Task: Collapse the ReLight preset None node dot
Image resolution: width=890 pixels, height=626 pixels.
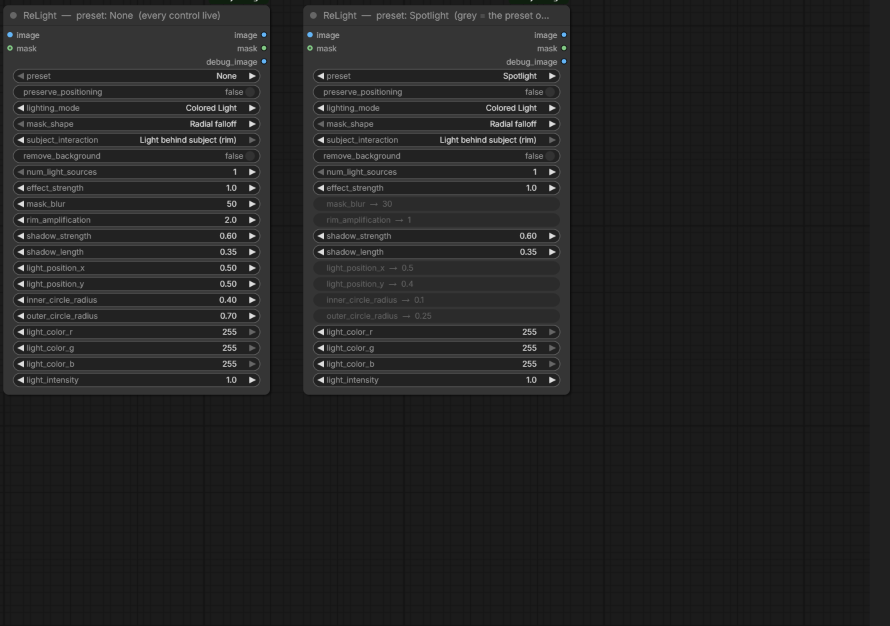Action: coord(14,16)
